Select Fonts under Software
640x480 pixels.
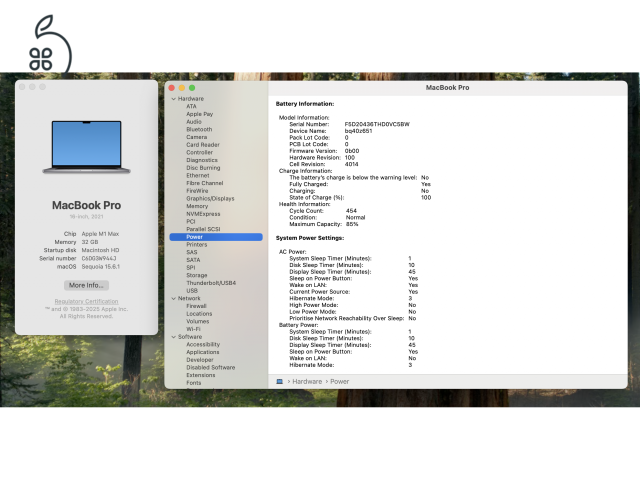click(x=193, y=383)
